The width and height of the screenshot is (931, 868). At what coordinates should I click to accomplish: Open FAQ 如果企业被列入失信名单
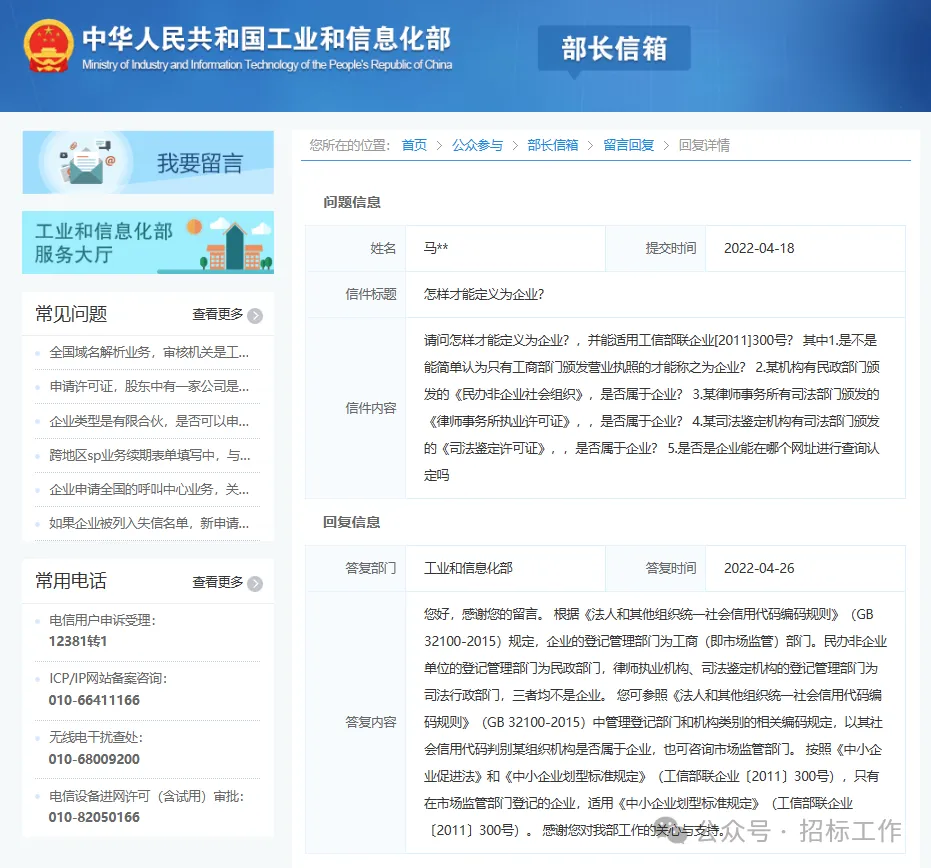pyautogui.click(x=148, y=523)
